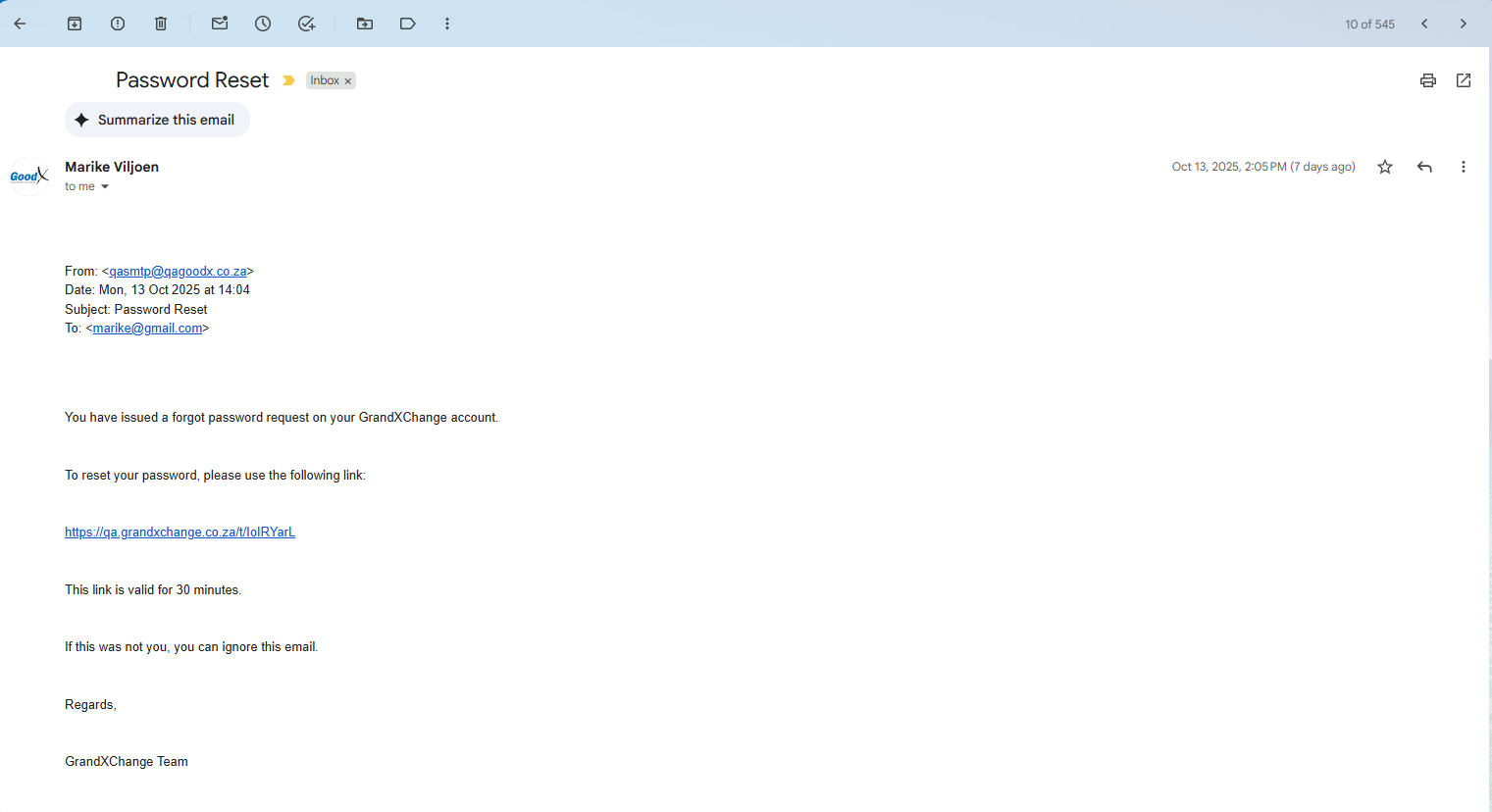Screen dimensions: 1492x812
Task: Archive this Password Reset email
Action: [x=75, y=24]
